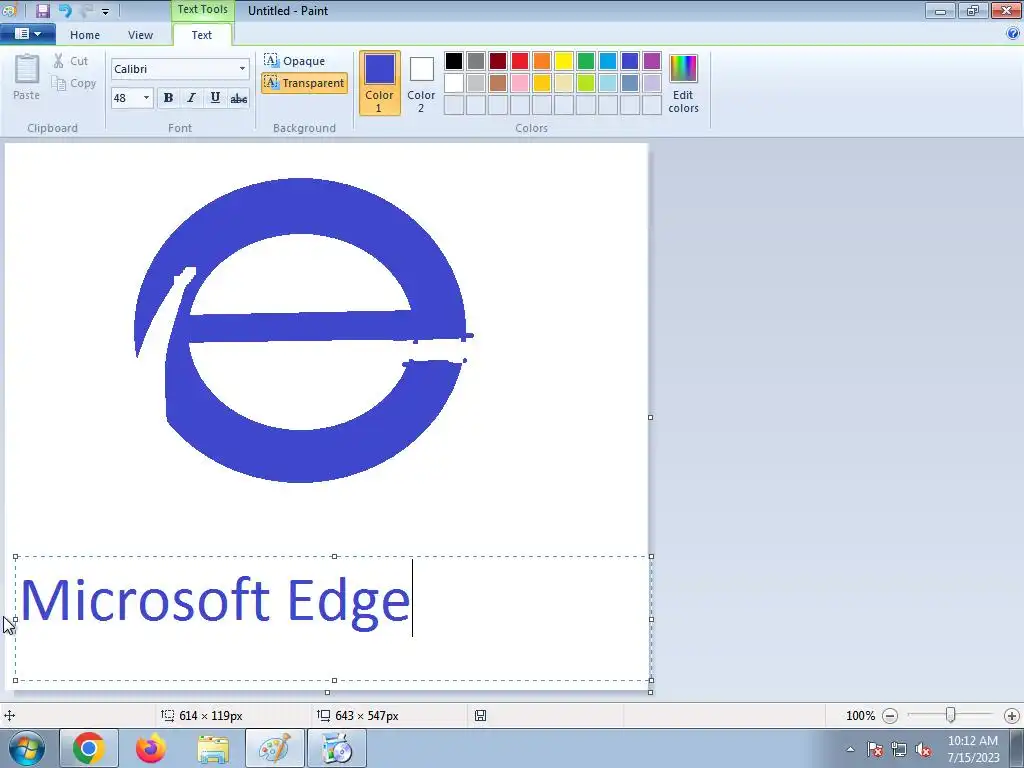Open the Paint file menu button

27,34
